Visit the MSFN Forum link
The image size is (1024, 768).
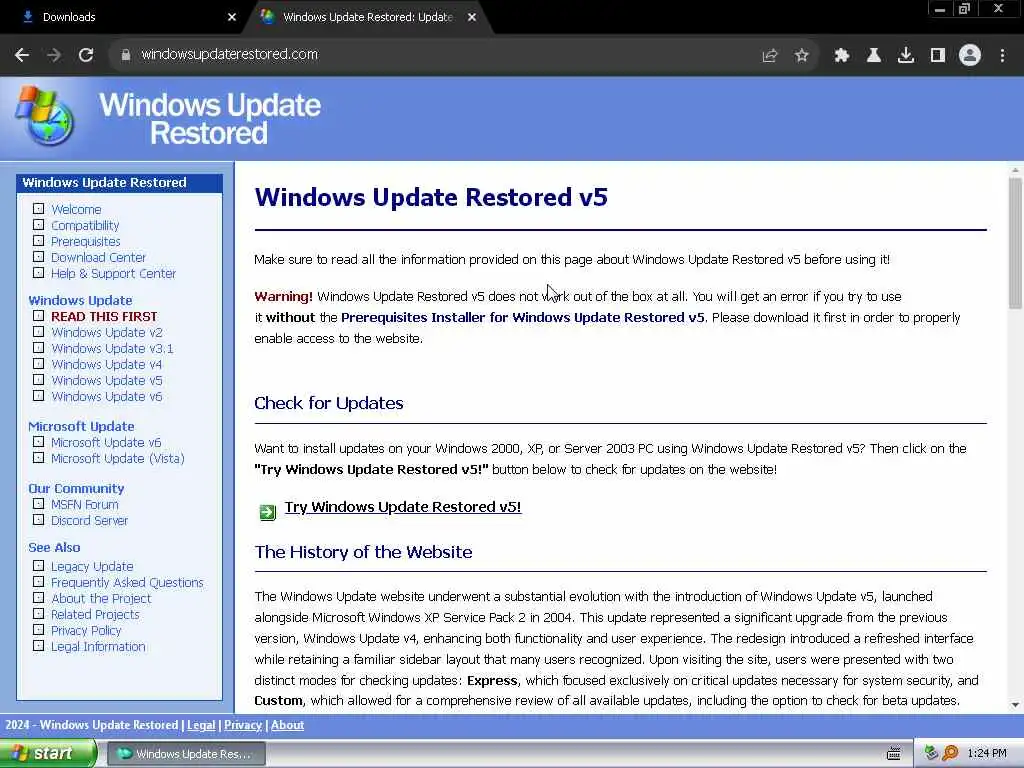click(85, 505)
